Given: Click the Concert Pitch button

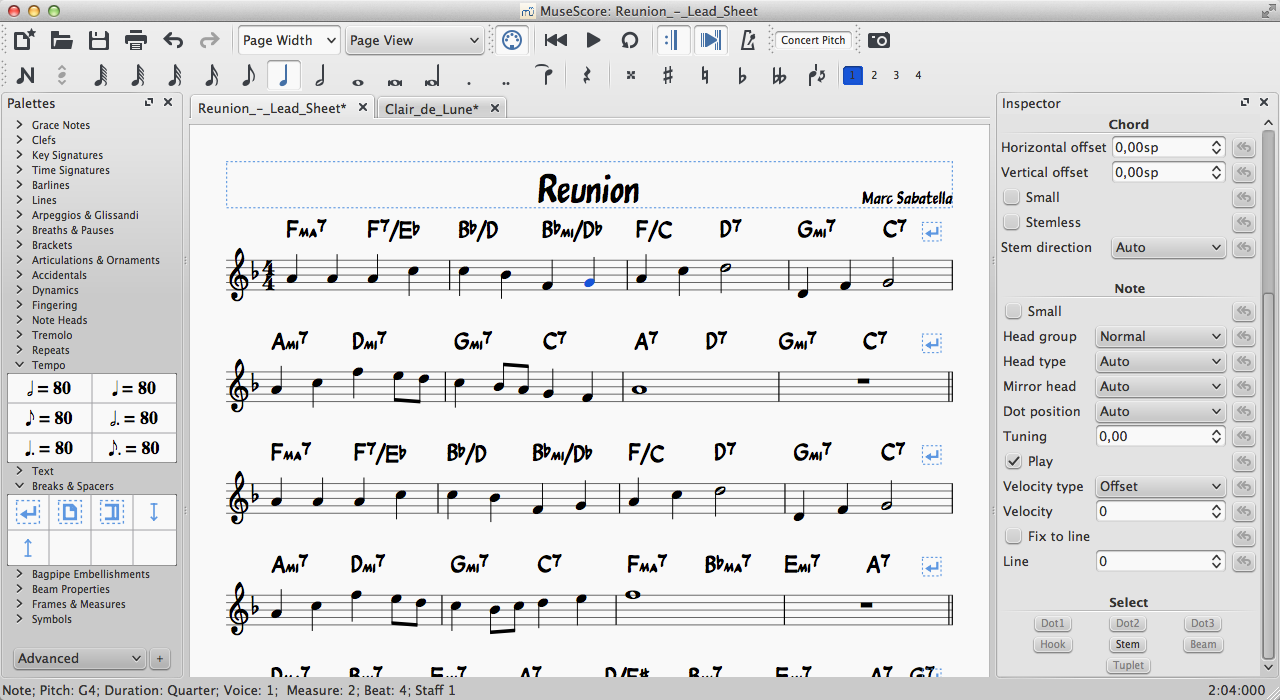Looking at the screenshot, I should [x=813, y=40].
